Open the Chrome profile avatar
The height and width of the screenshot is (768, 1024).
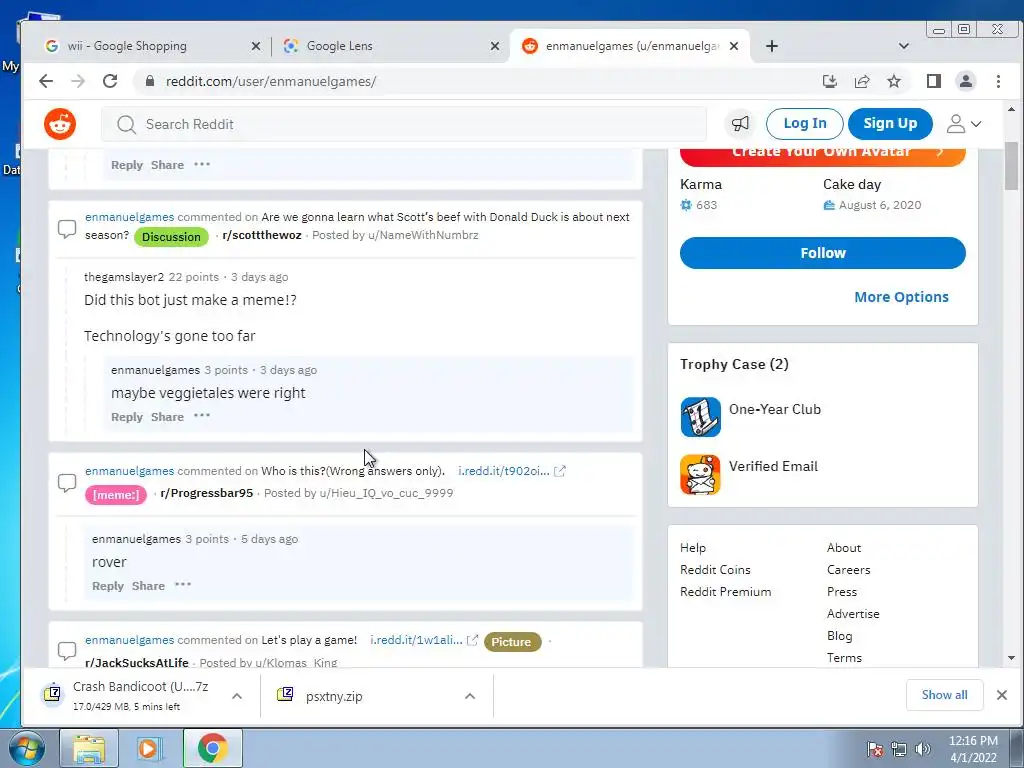tap(966, 81)
